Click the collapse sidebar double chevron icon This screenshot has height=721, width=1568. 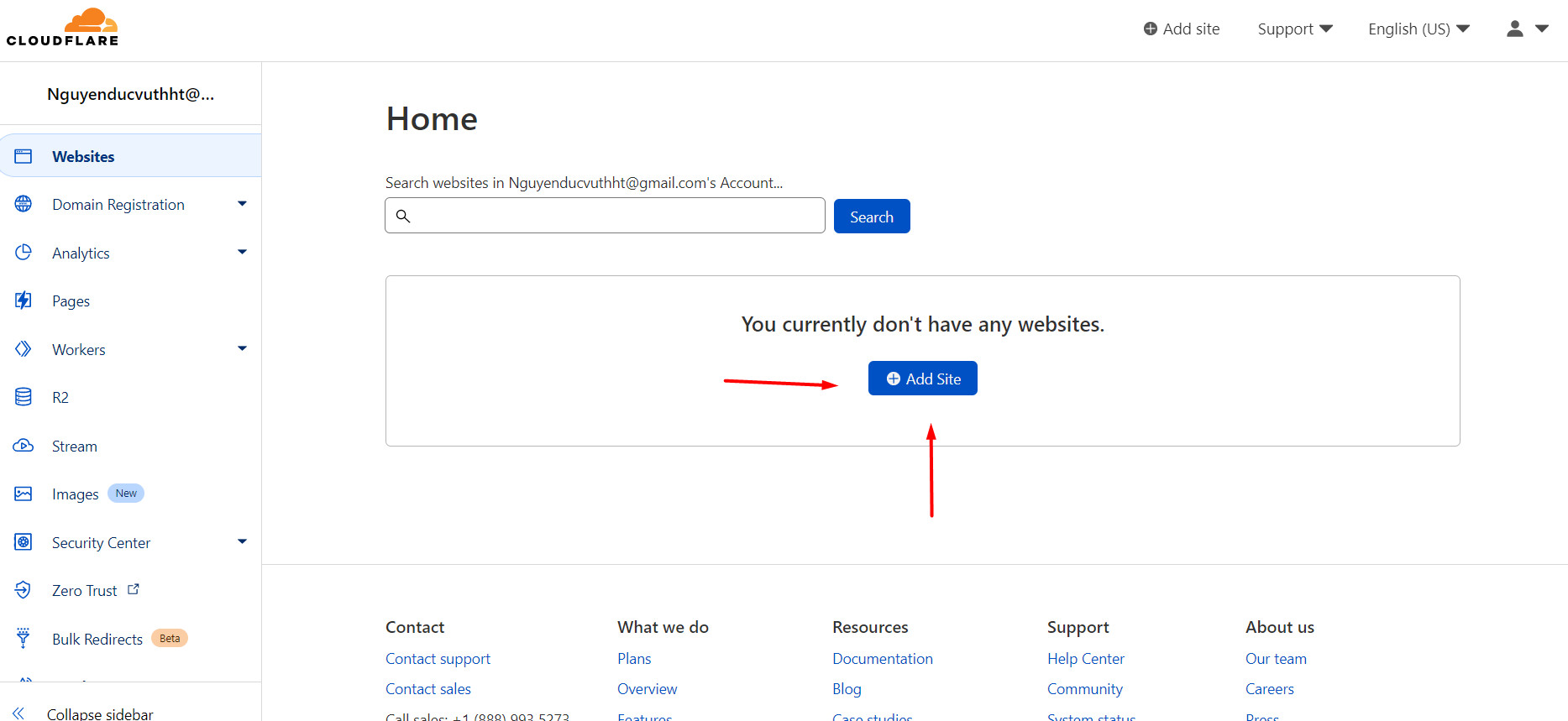click(18, 713)
